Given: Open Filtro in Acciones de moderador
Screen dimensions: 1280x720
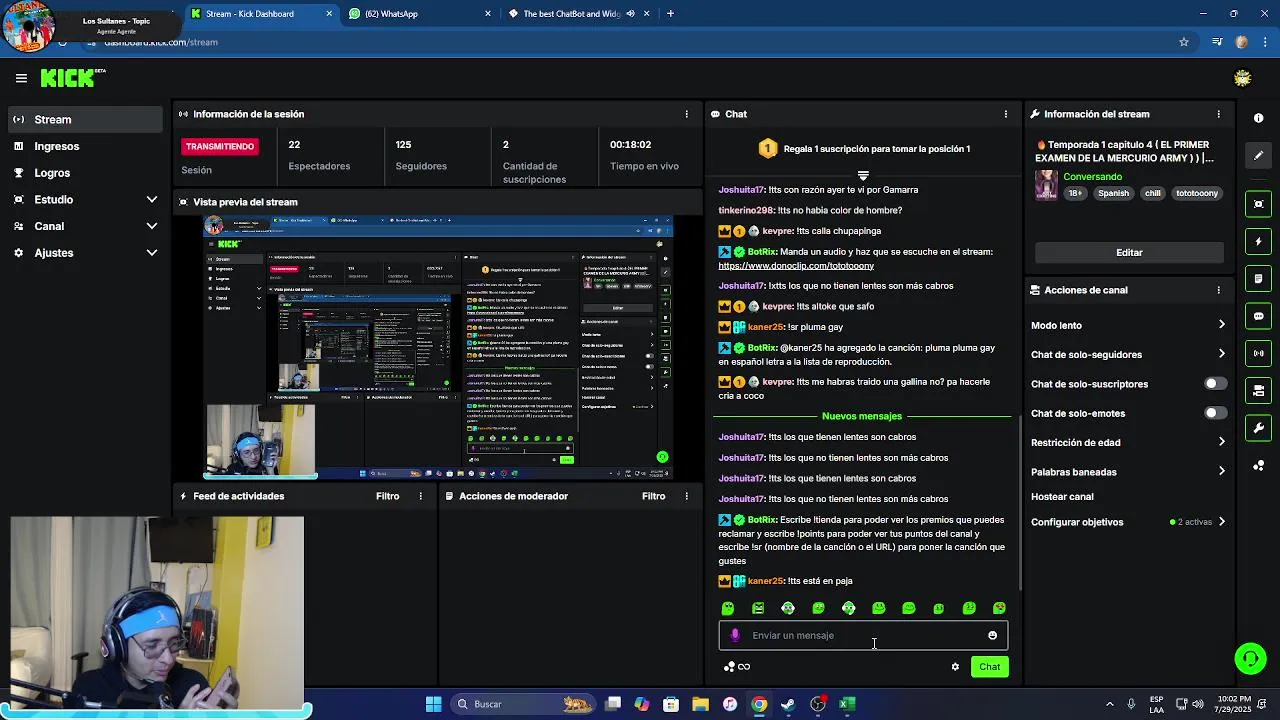Looking at the screenshot, I should [653, 496].
